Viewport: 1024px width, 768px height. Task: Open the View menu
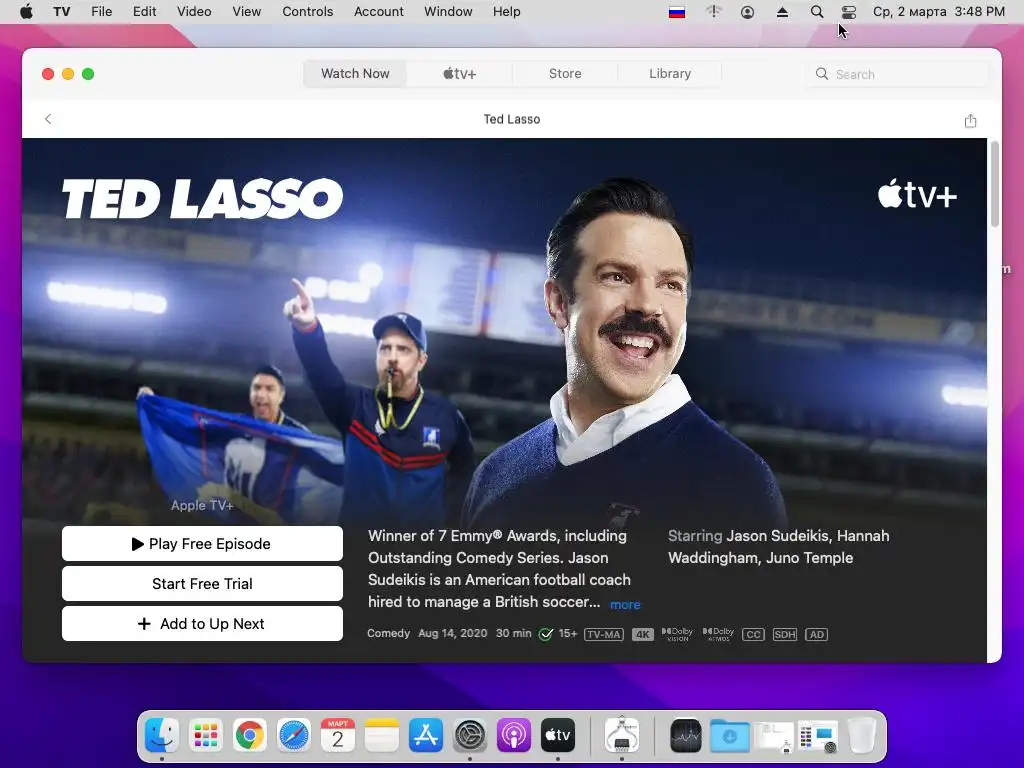246,12
